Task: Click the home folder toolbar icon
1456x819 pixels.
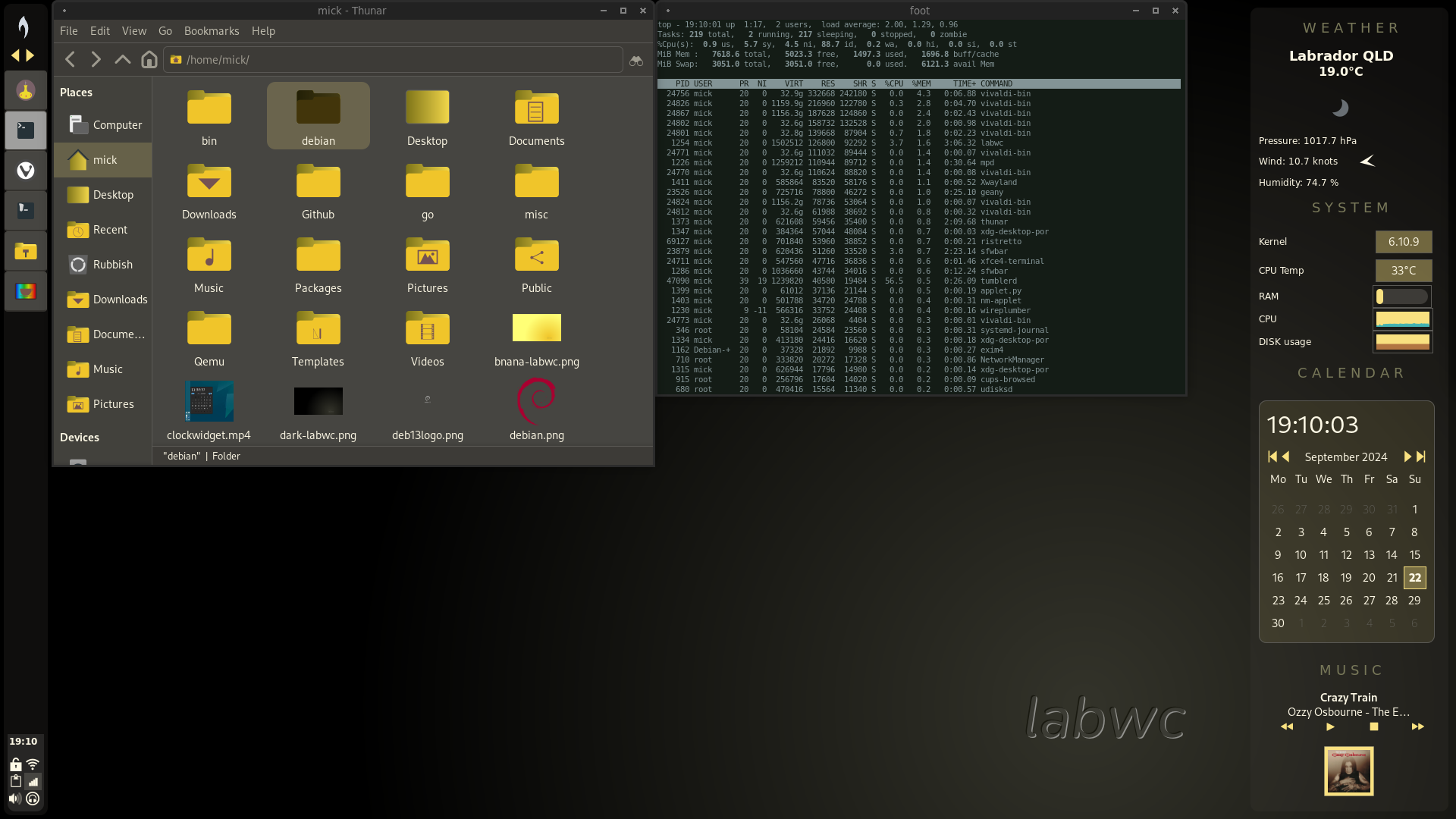Action: tap(149, 59)
